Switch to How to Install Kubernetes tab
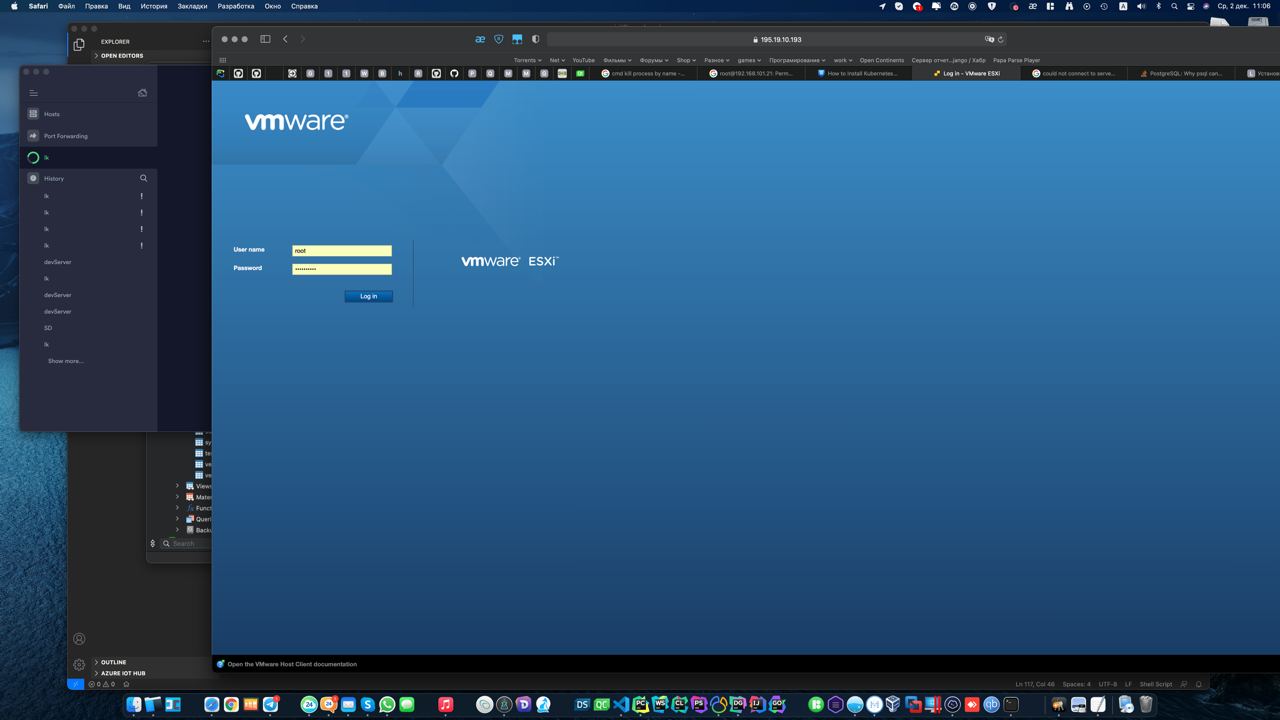Image resolution: width=1280 pixels, height=720 pixels. pos(858,73)
